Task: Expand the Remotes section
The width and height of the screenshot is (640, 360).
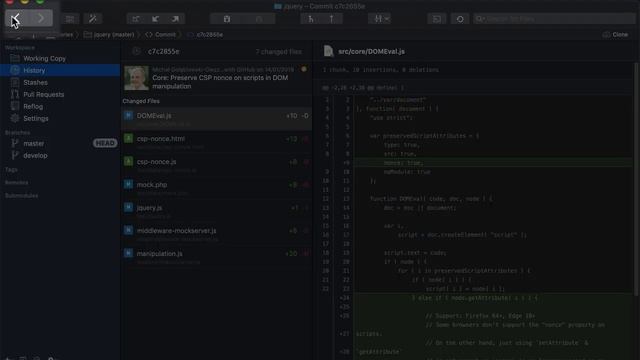Action: 16,182
